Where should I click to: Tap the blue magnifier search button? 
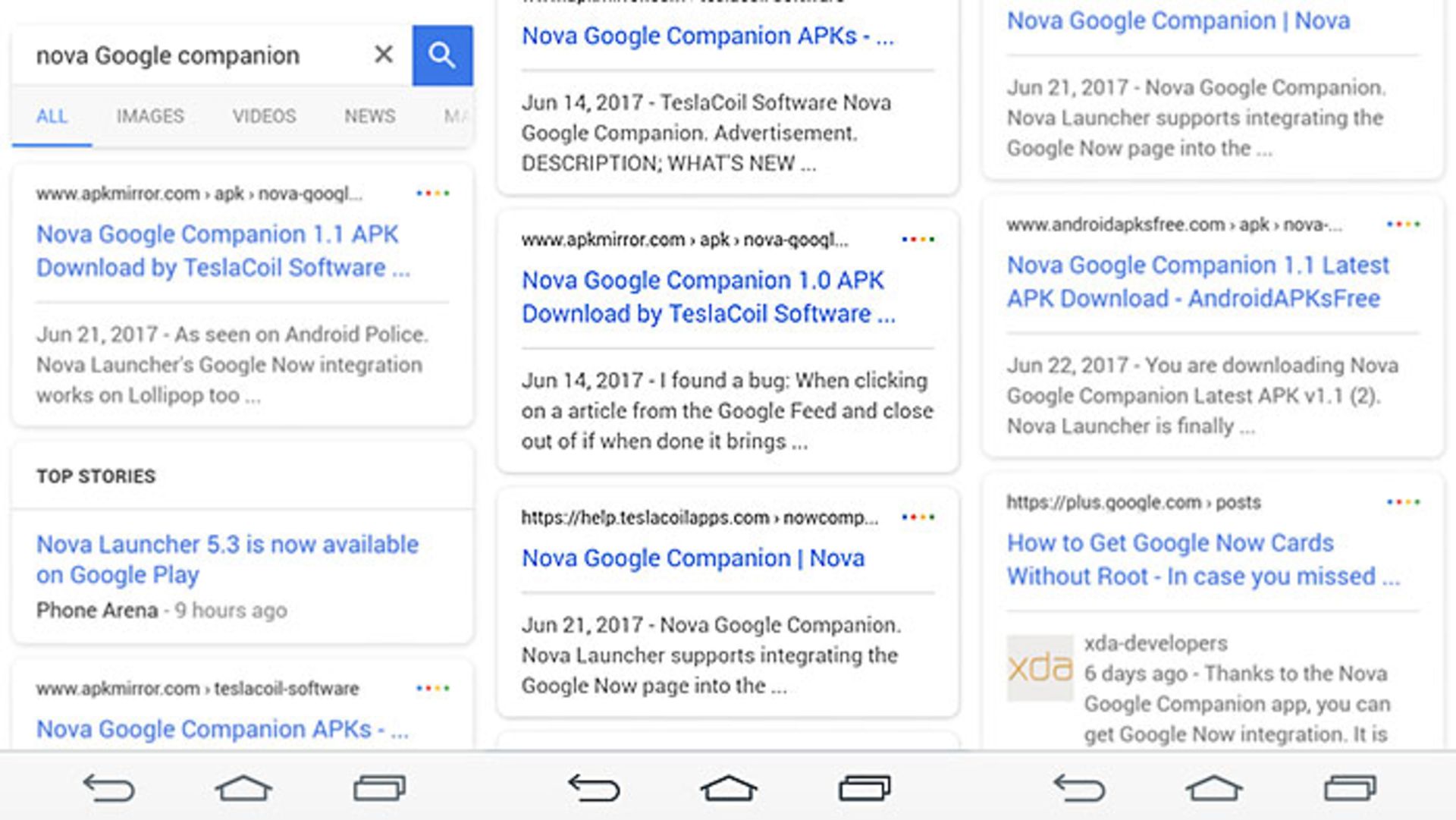tap(442, 55)
